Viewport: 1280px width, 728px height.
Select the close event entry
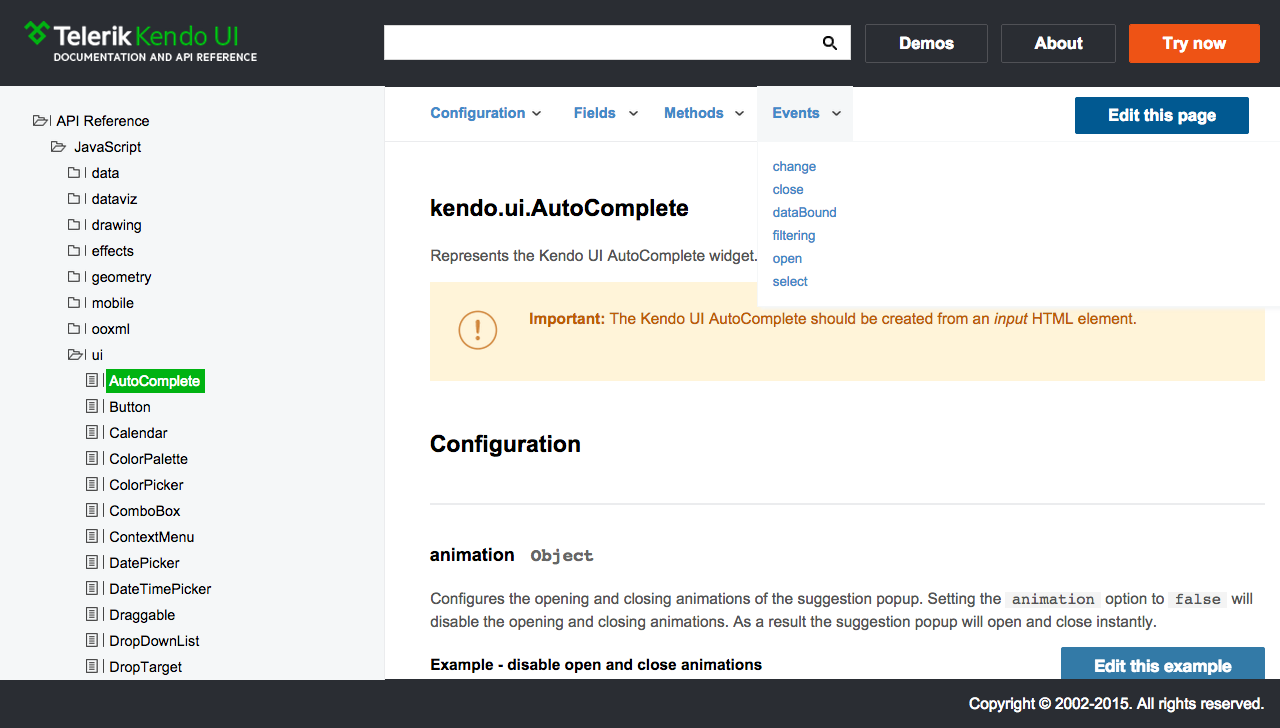click(788, 190)
